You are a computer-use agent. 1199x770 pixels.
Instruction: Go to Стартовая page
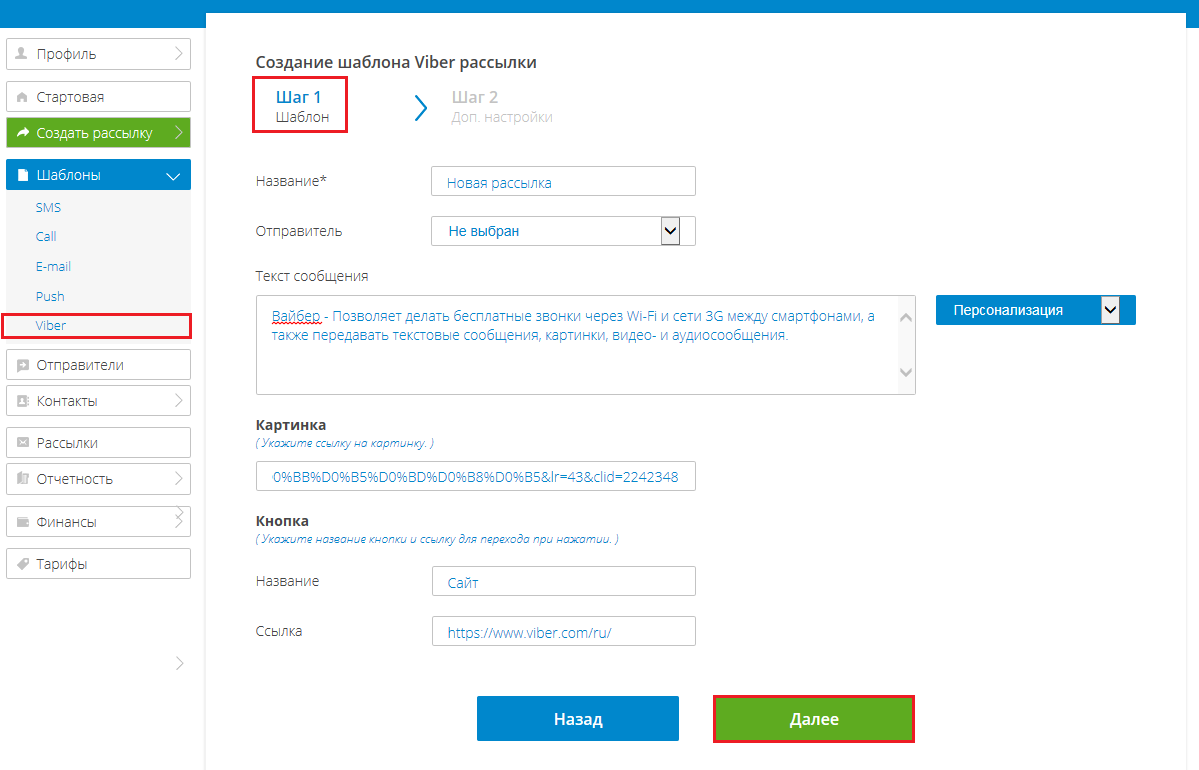[99, 97]
